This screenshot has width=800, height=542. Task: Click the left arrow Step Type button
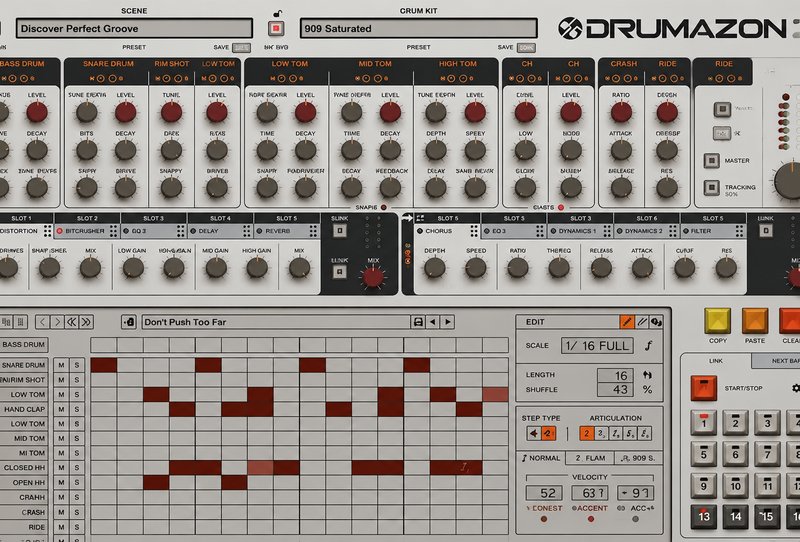click(x=534, y=434)
